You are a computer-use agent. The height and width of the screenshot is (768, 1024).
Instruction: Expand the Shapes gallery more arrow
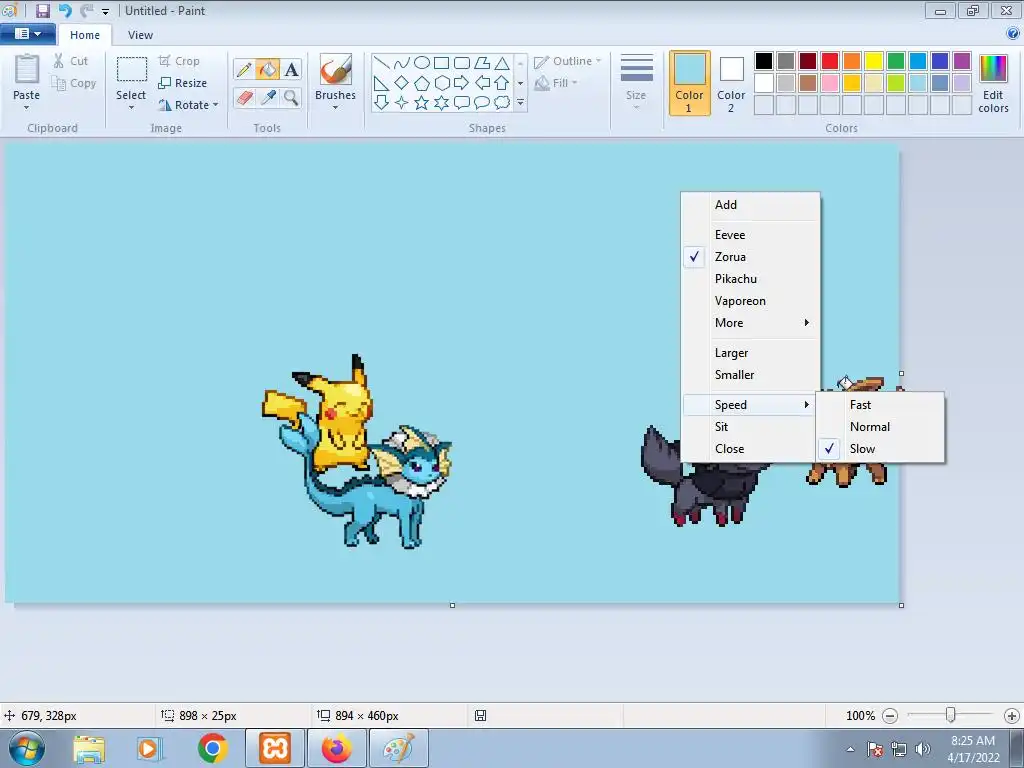520,103
